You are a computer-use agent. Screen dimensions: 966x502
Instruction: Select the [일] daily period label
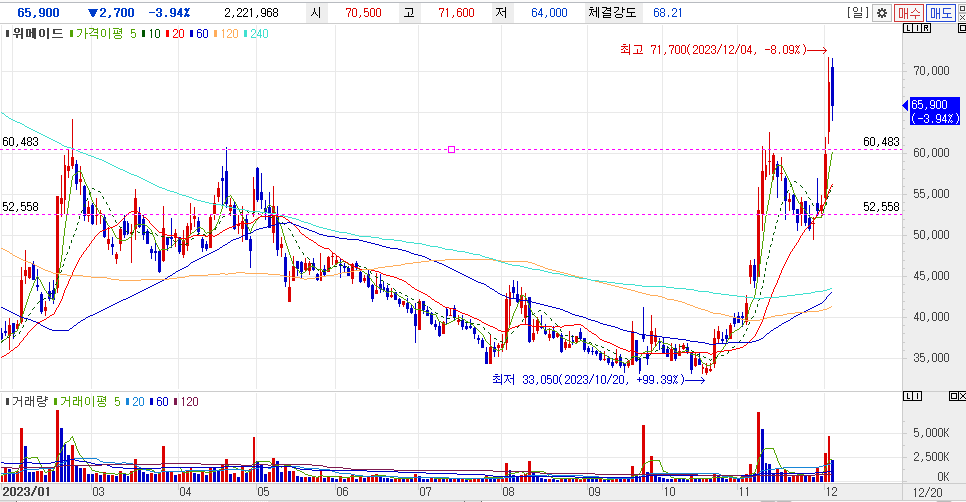click(857, 13)
